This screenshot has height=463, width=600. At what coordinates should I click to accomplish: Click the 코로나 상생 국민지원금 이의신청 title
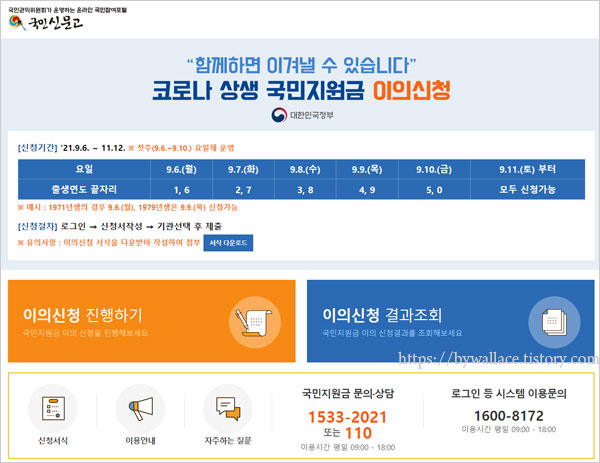[x=301, y=91]
